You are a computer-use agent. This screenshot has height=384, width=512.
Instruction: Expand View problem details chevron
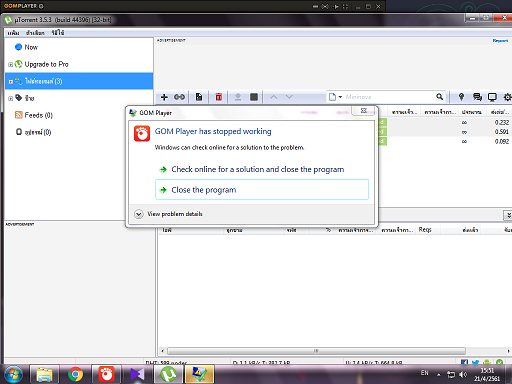139,214
